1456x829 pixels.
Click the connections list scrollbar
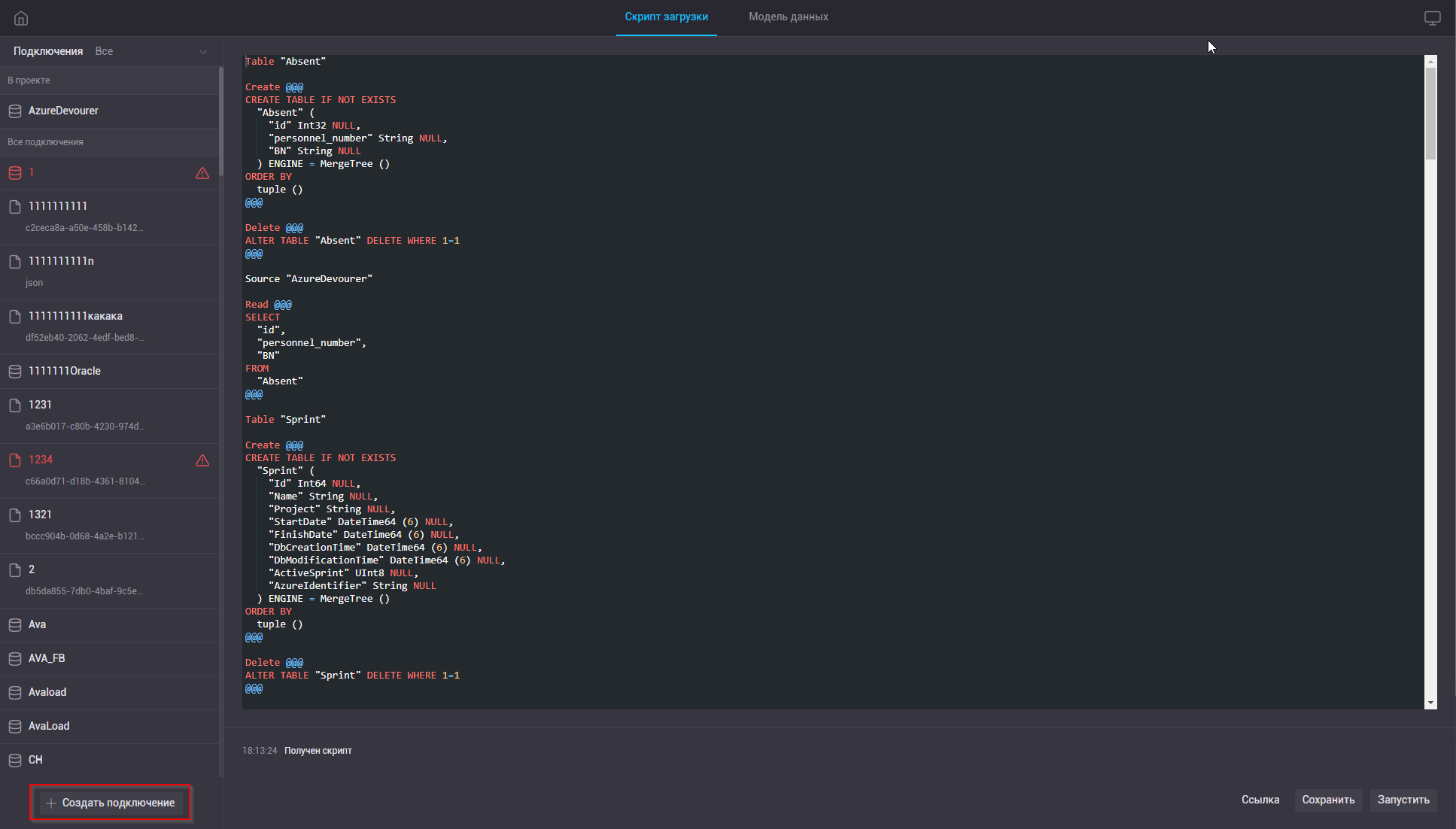[221, 121]
